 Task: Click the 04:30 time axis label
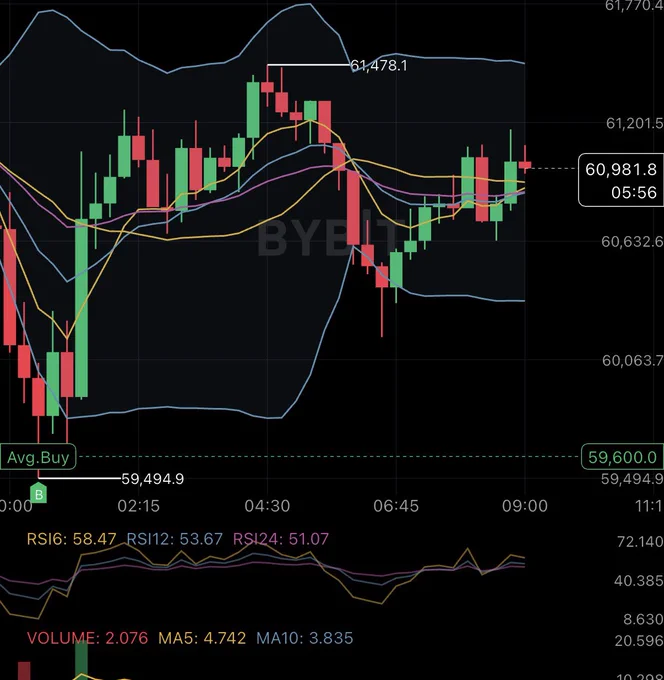pyautogui.click(x=267, y=506)
